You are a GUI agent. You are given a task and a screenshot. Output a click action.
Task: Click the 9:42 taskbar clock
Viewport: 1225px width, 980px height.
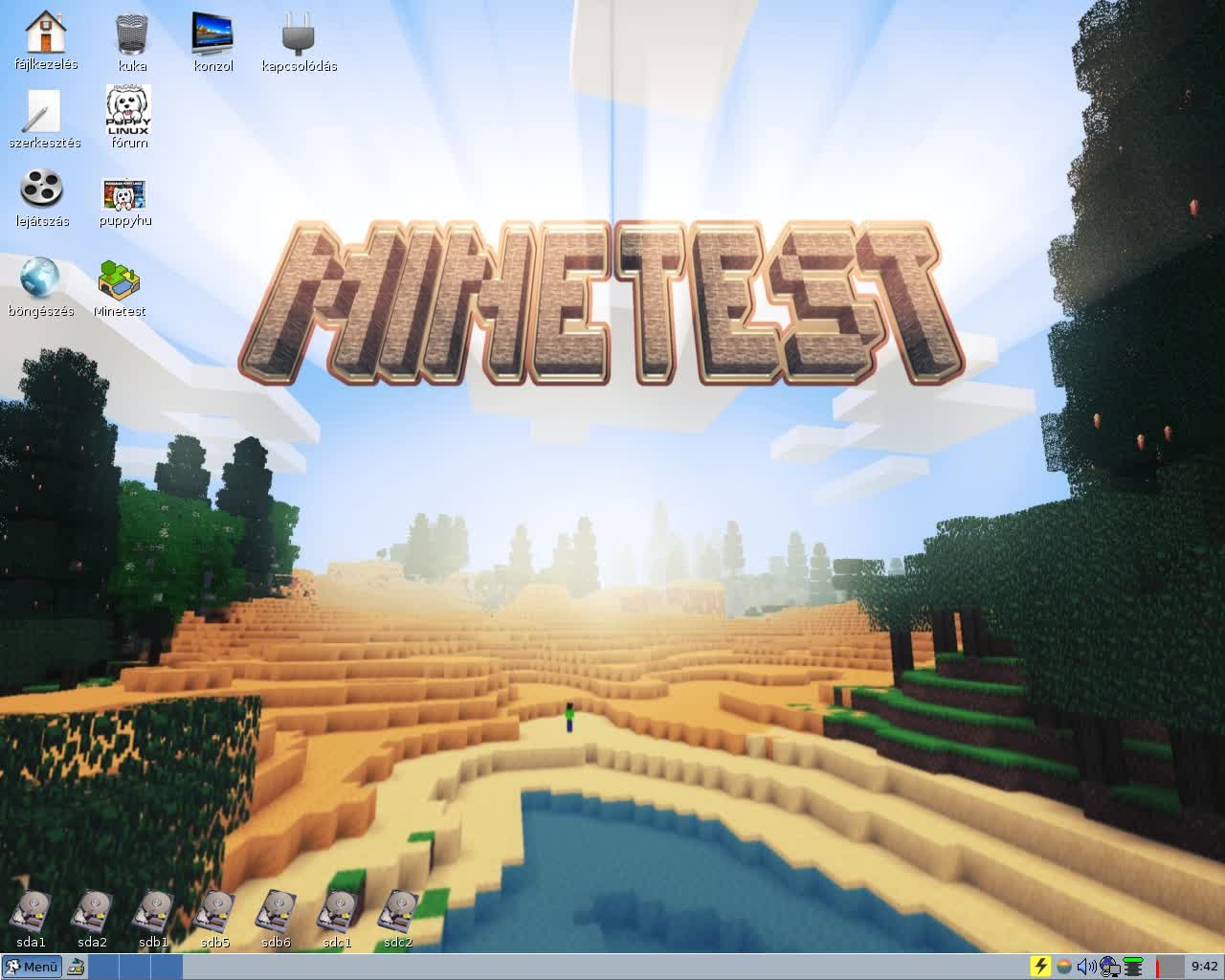coord(1205,967)
